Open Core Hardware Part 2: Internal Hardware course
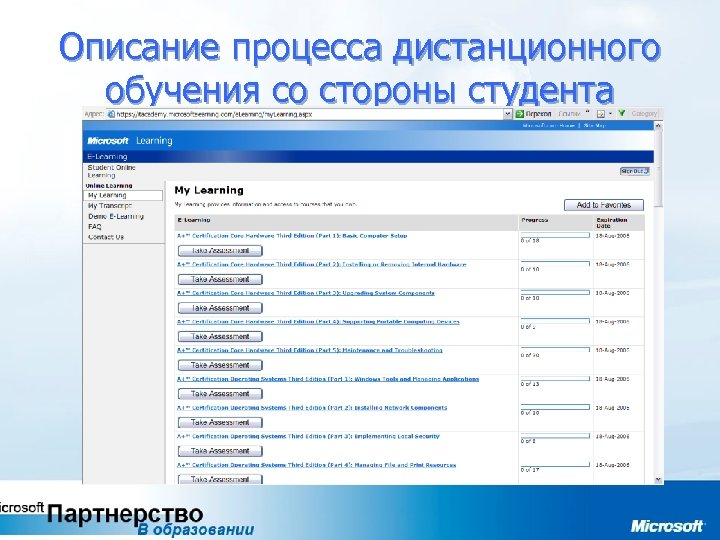The width and height of the screenshot is (720, 540). [321, 264]
